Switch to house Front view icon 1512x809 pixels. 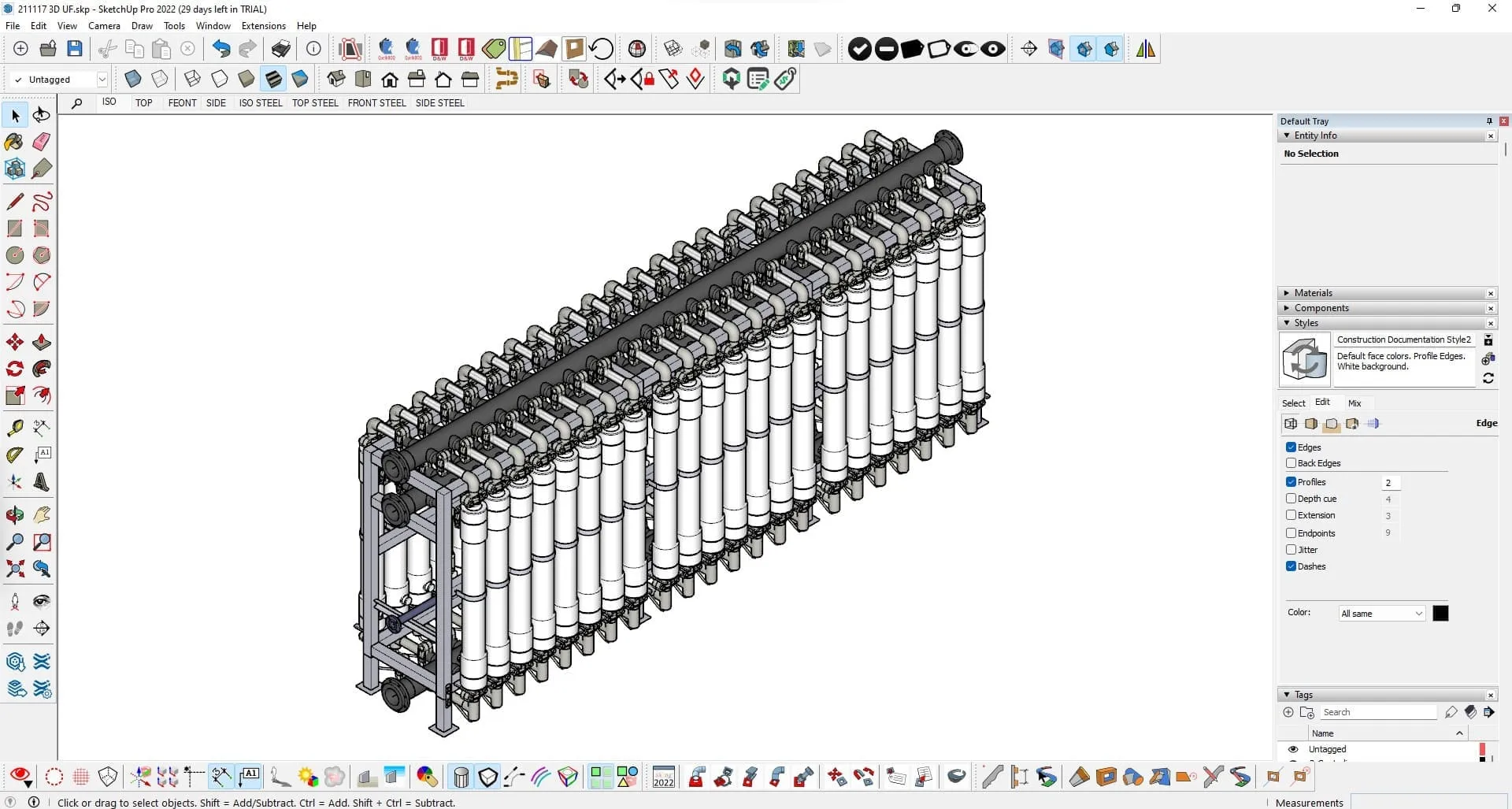(390, 79)
